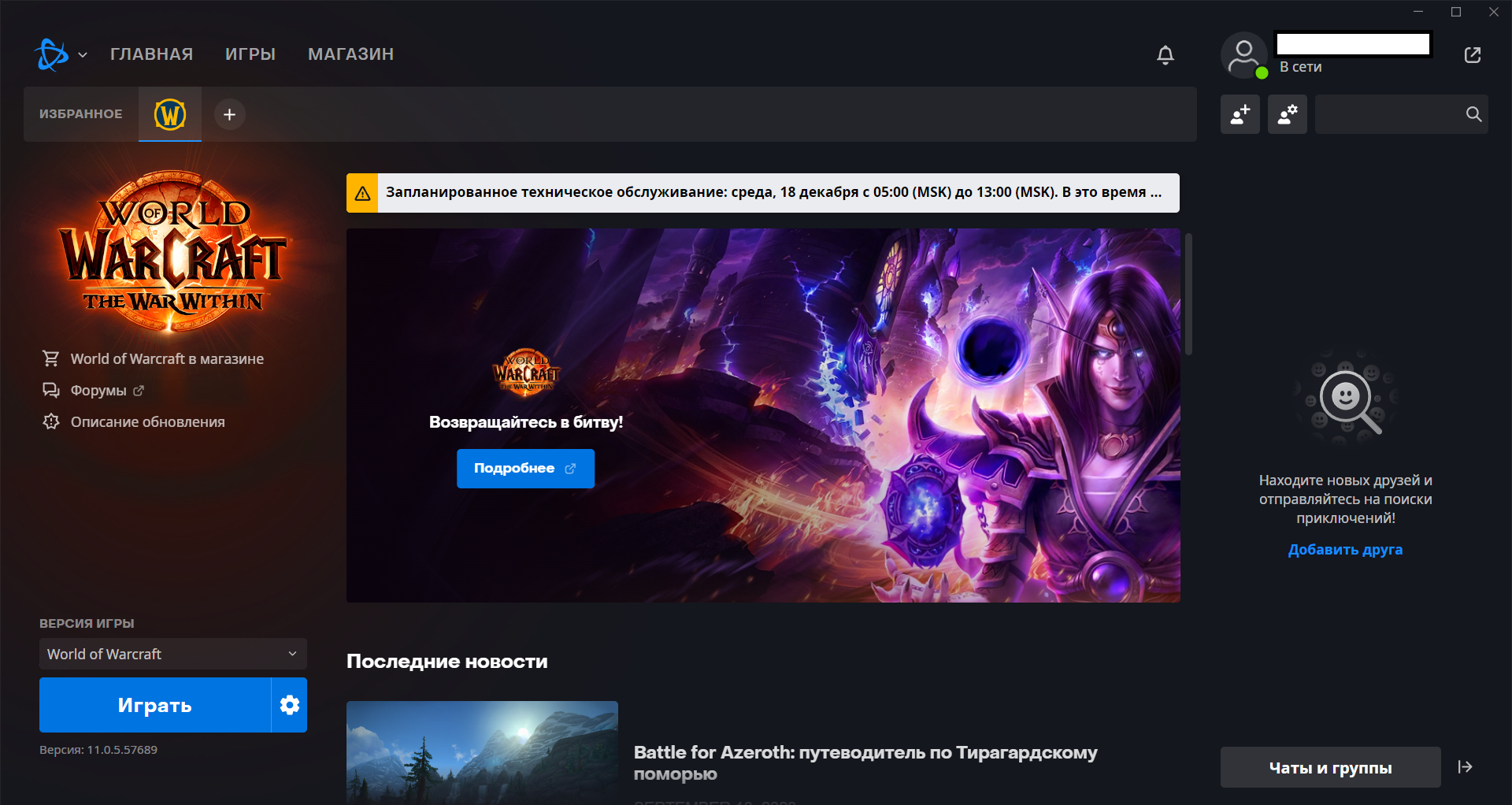Image resolution: width=1512 pixels, height=805 pixels.
Task: Open the Battle for Azeroth guide headline
Action: click(x=865, y=762)
